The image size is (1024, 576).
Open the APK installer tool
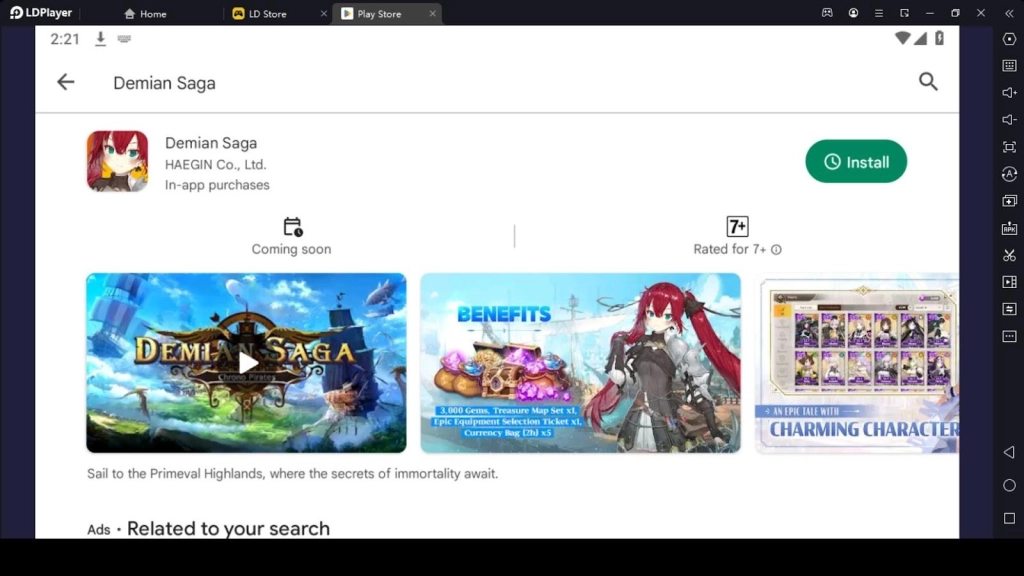click(x=1008, y=227)
